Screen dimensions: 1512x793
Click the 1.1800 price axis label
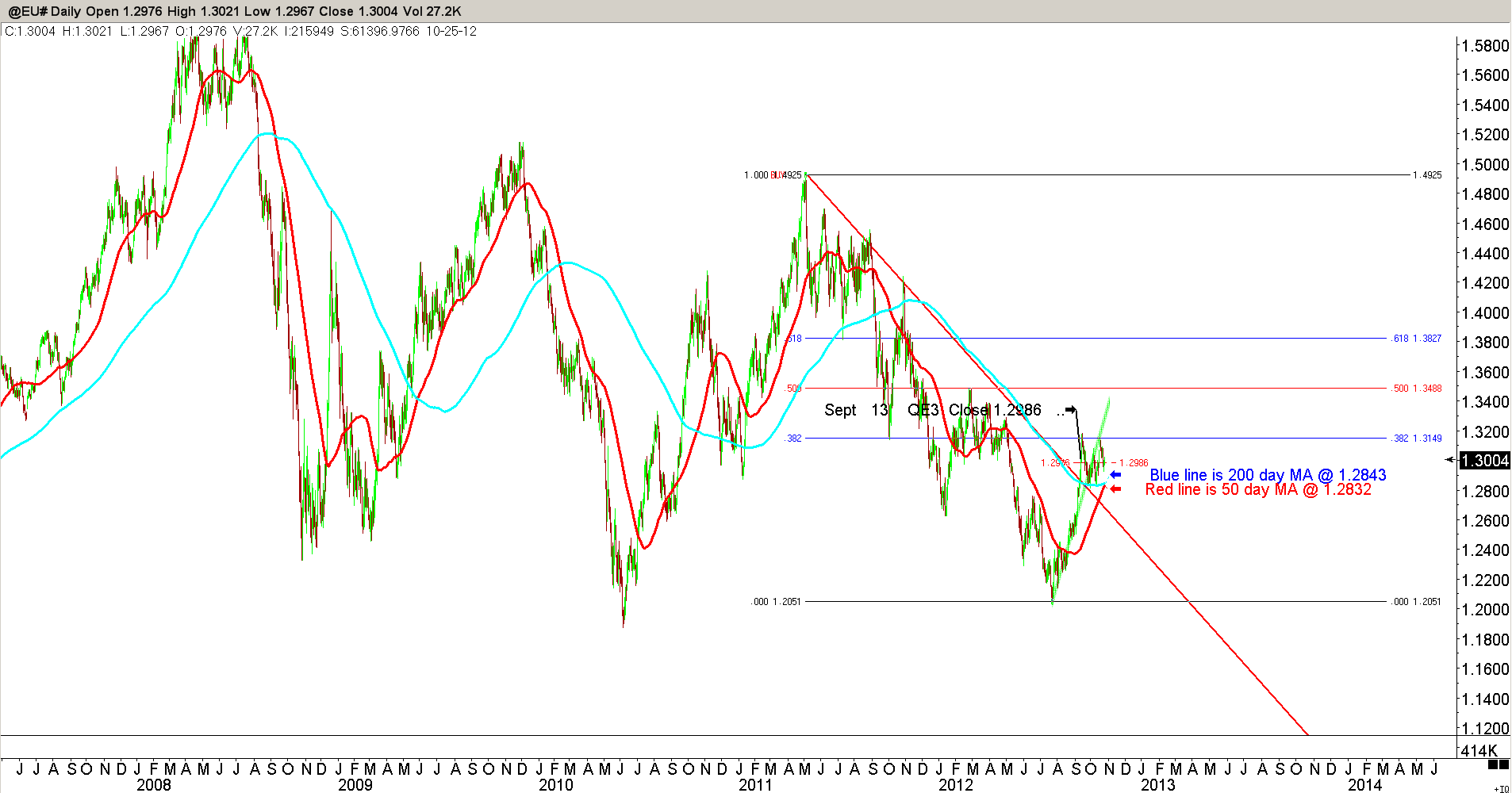tap(1485, 640)
